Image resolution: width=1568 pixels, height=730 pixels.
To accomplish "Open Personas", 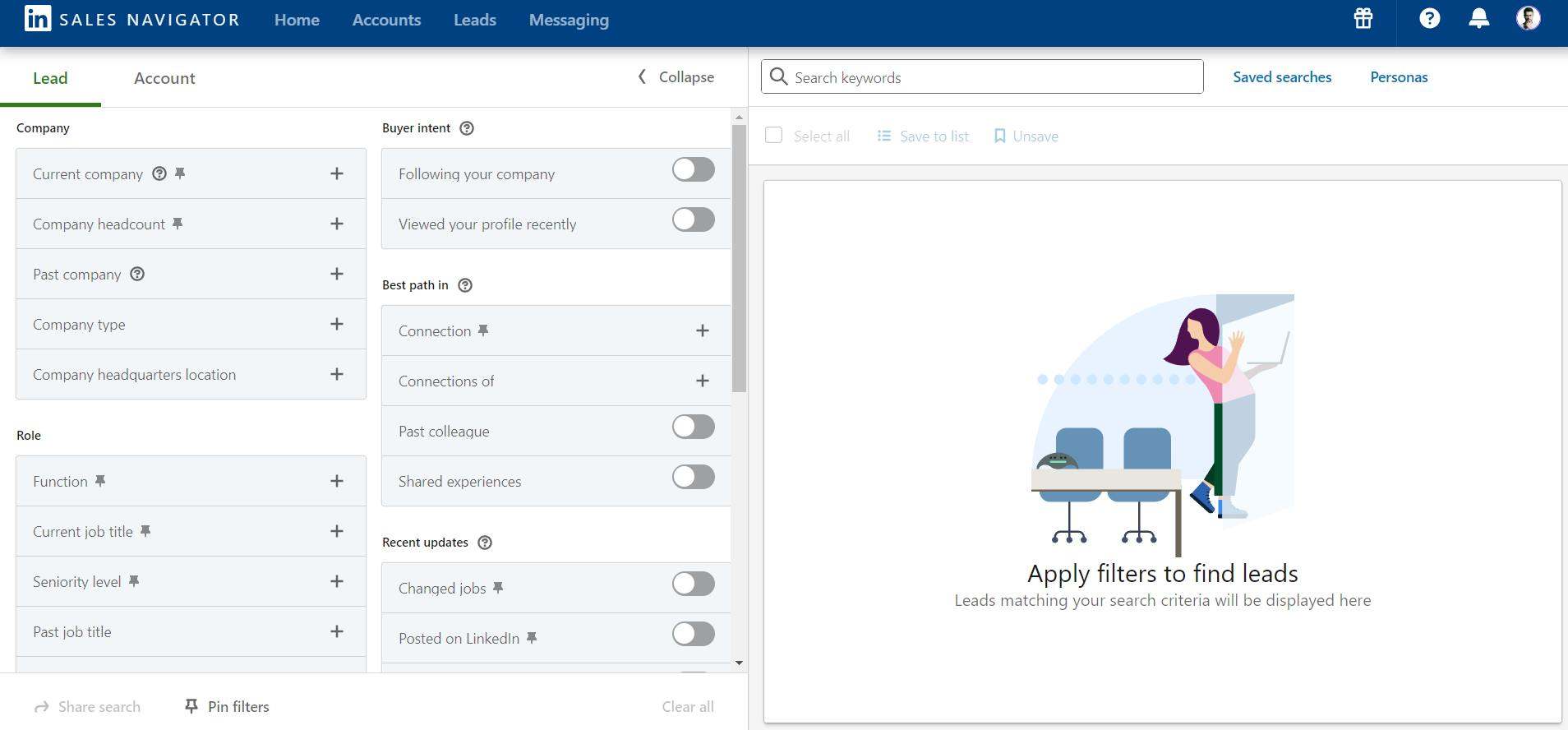I will coord(1399,76).
